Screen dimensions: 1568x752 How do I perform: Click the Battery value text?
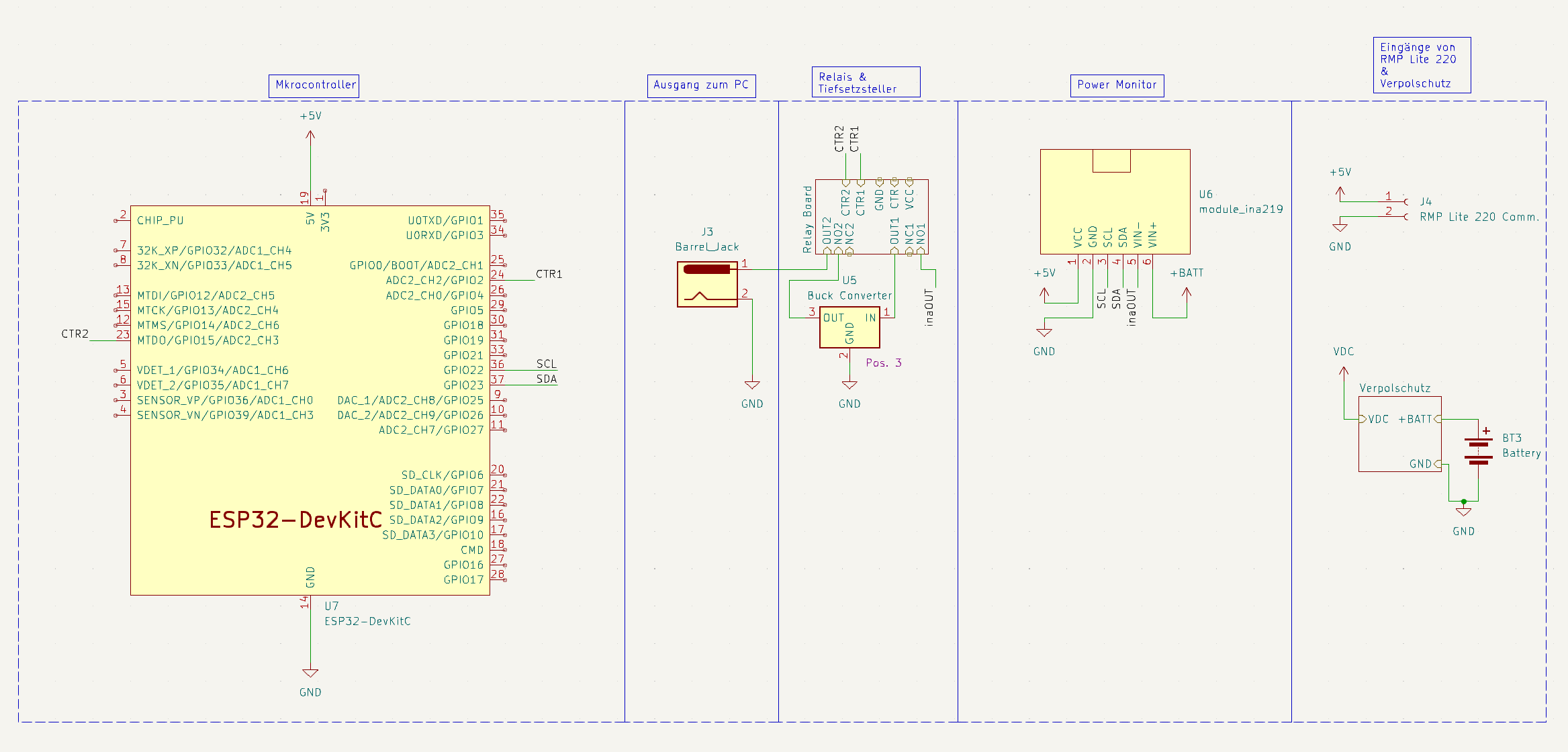click(x=1522, y=453)
